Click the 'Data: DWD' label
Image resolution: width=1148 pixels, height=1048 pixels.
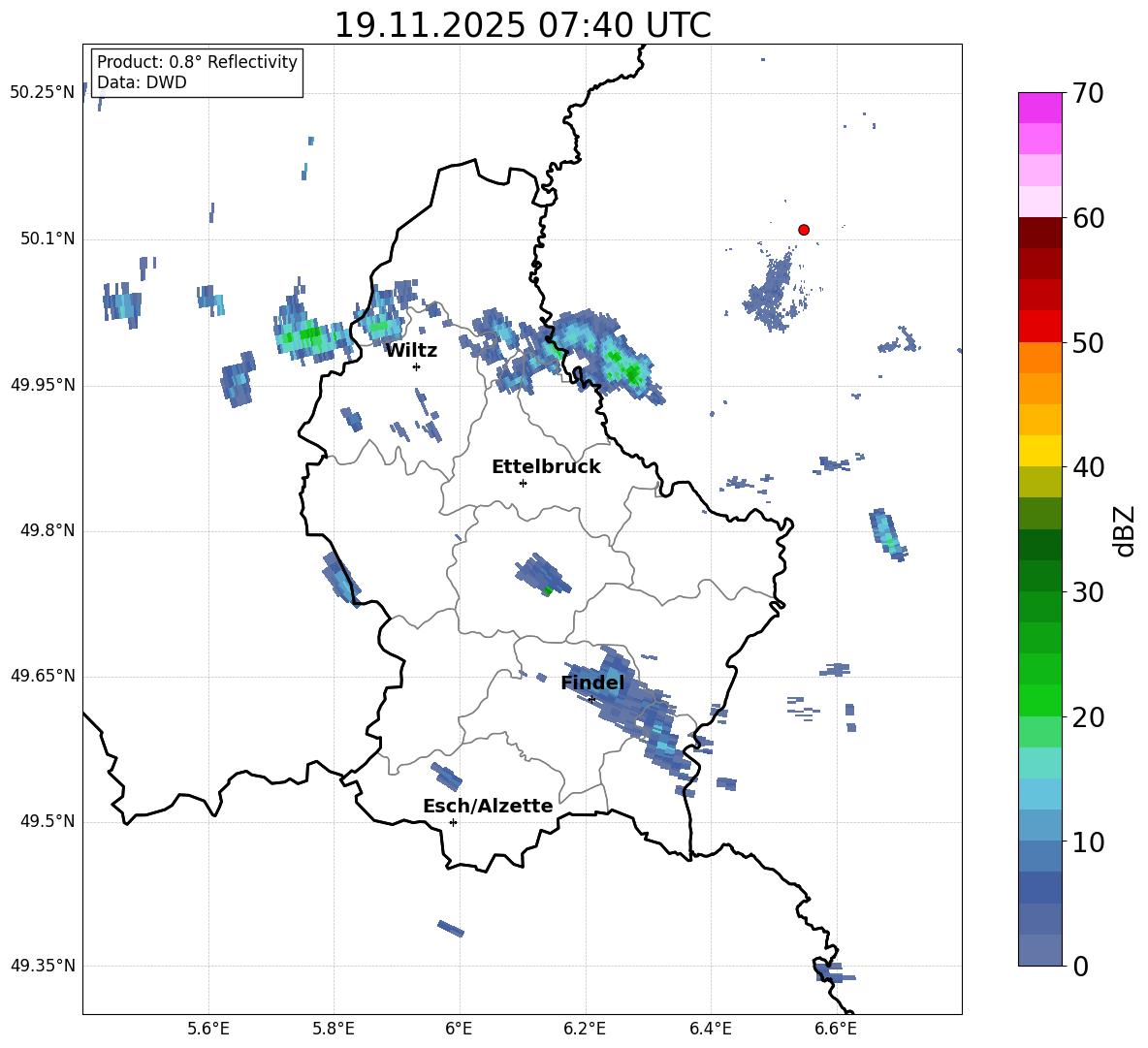pyautogui.click(x=142, y=82)
